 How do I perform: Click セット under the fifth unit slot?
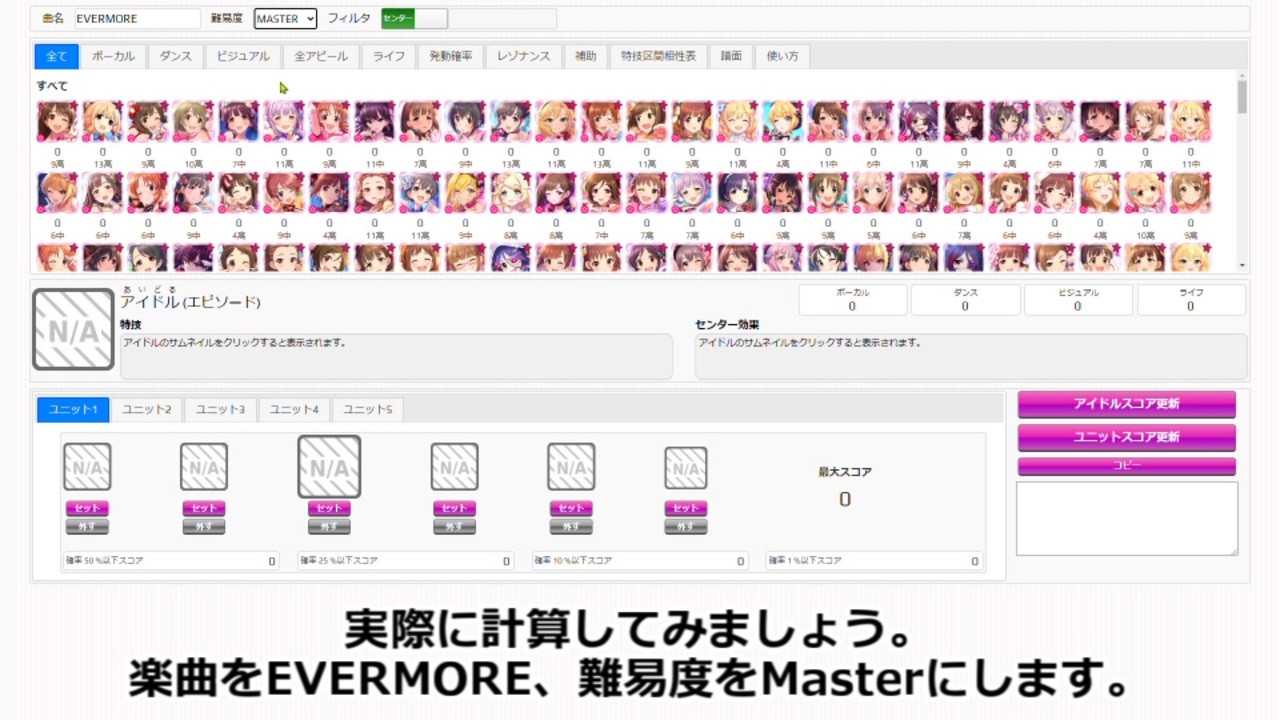tap(571, 508)
